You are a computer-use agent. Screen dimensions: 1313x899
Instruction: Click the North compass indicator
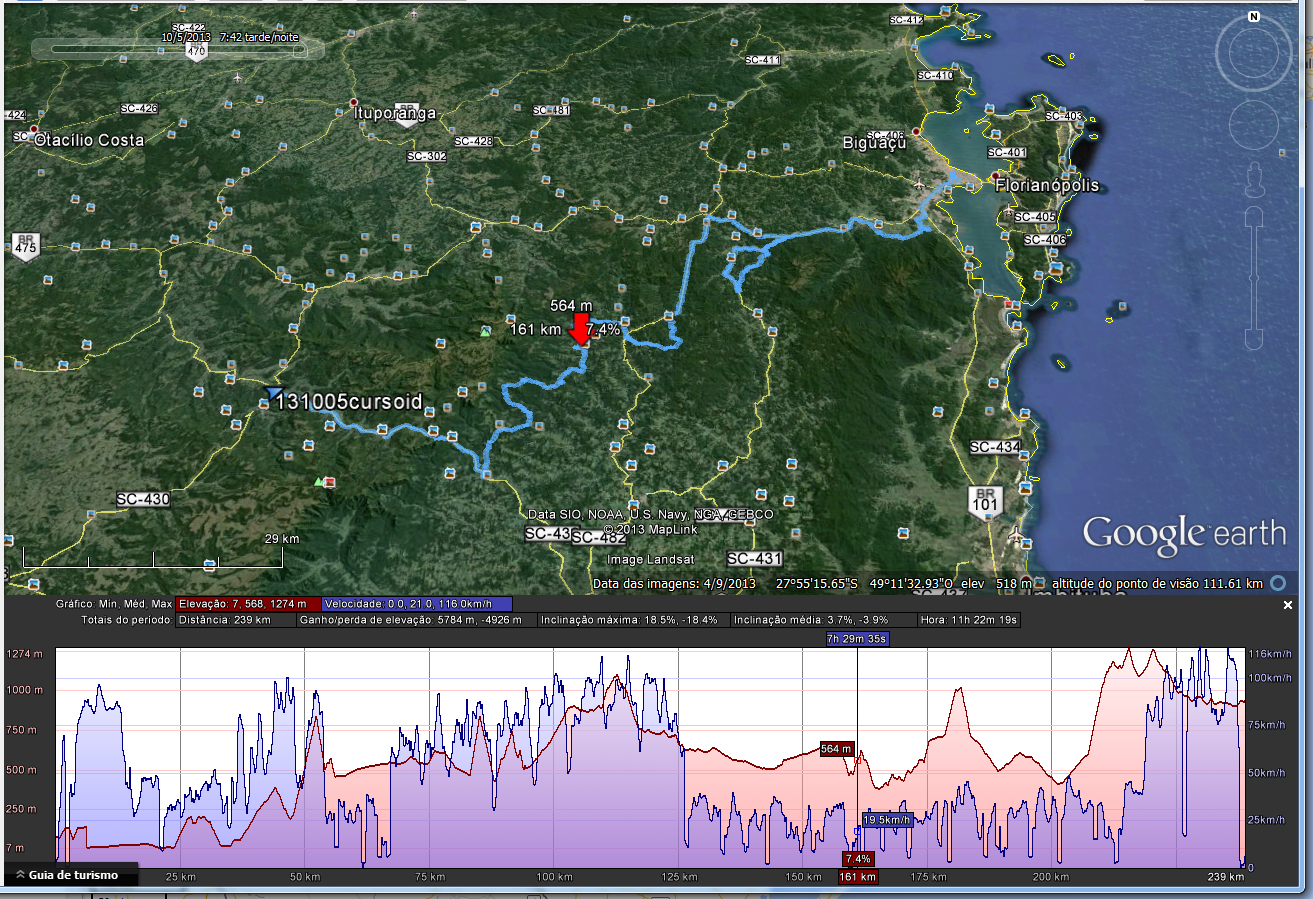(1252, 17)
